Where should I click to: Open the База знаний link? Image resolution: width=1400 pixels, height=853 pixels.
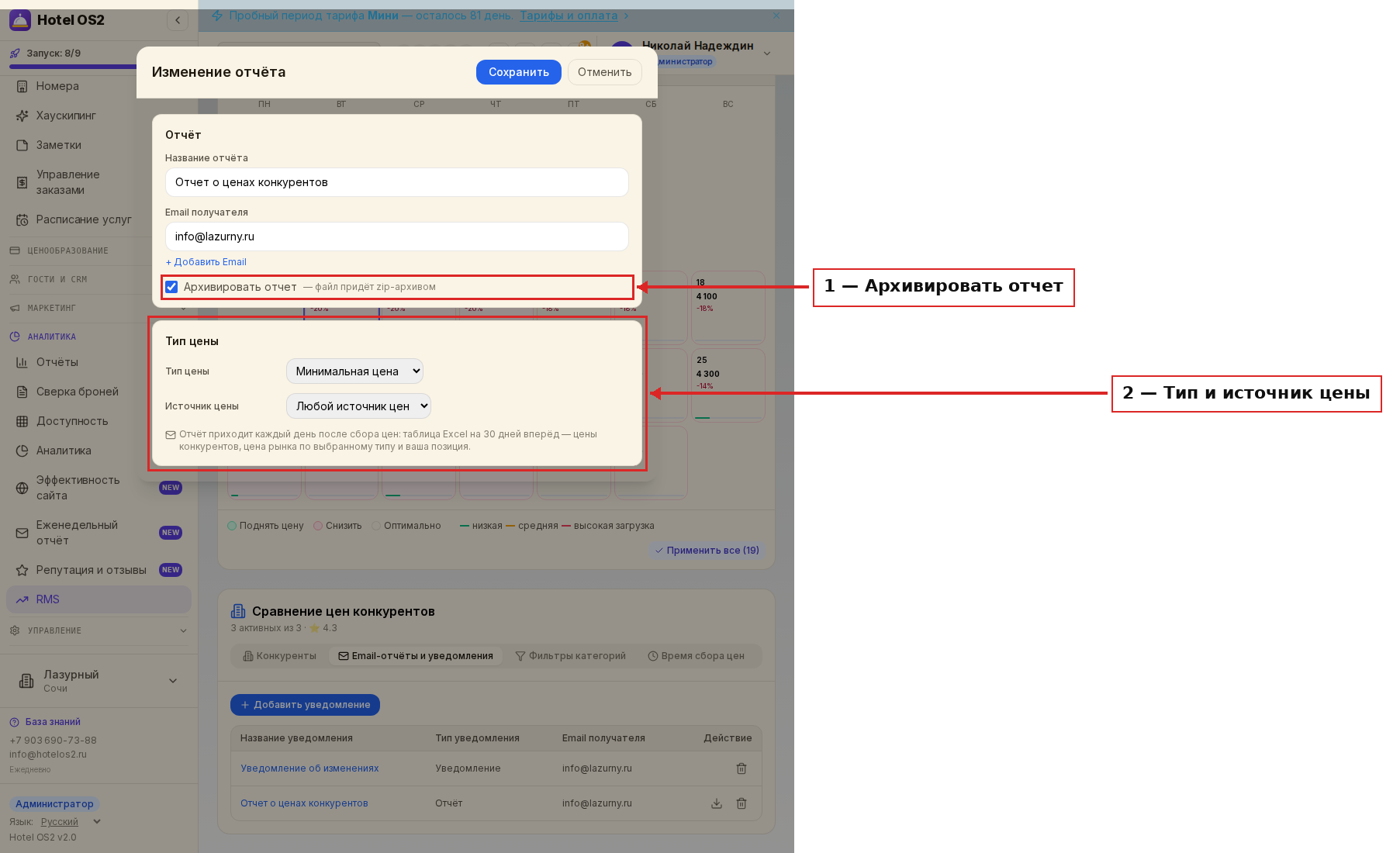click(x=53, y=722)
